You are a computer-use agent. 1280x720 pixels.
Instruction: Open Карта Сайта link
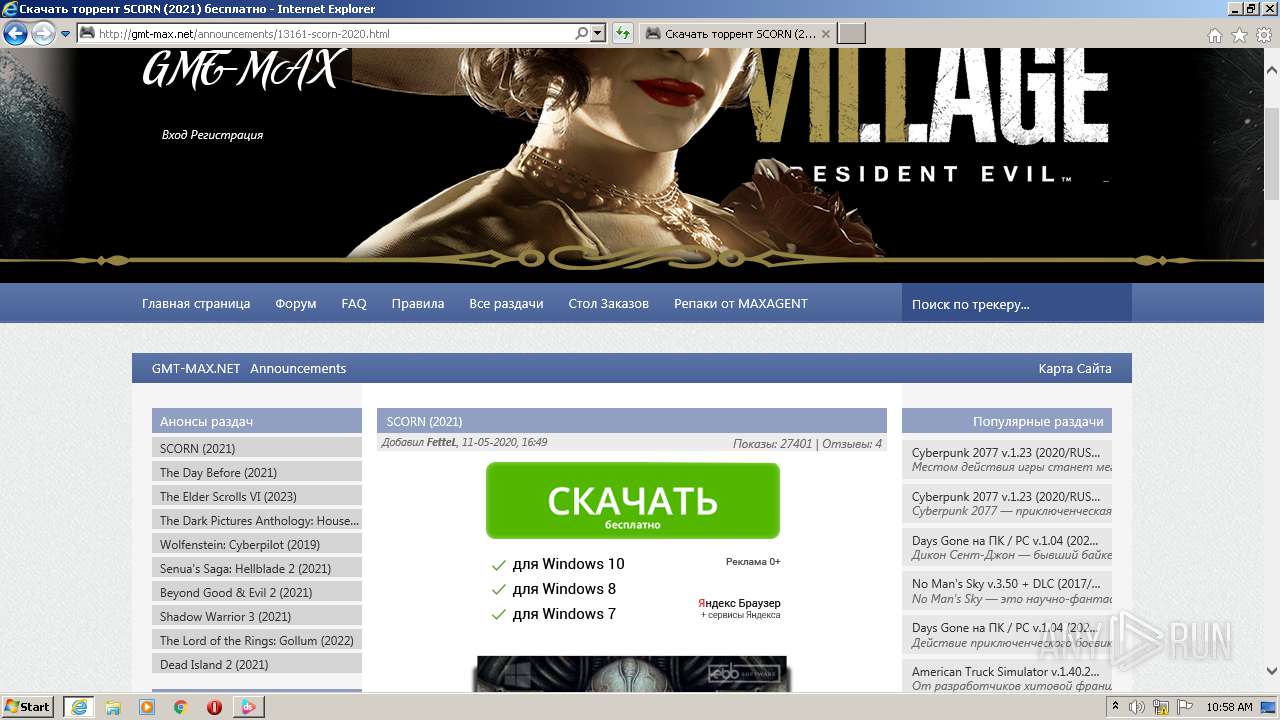[x=1075, y=368]
